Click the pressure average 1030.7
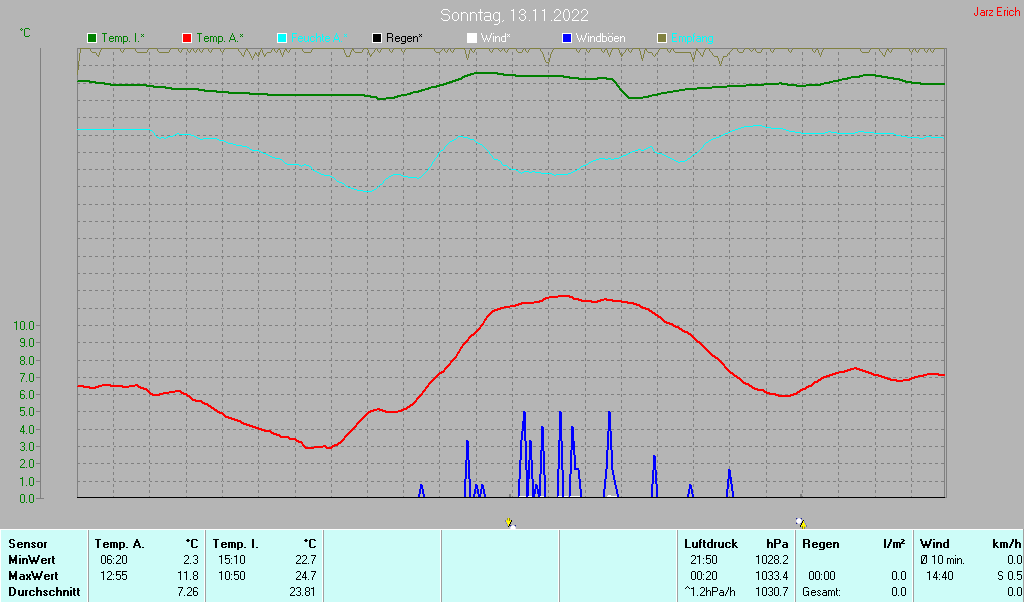Viewport: 1024px width, 602px height. (x=774, y=592)
